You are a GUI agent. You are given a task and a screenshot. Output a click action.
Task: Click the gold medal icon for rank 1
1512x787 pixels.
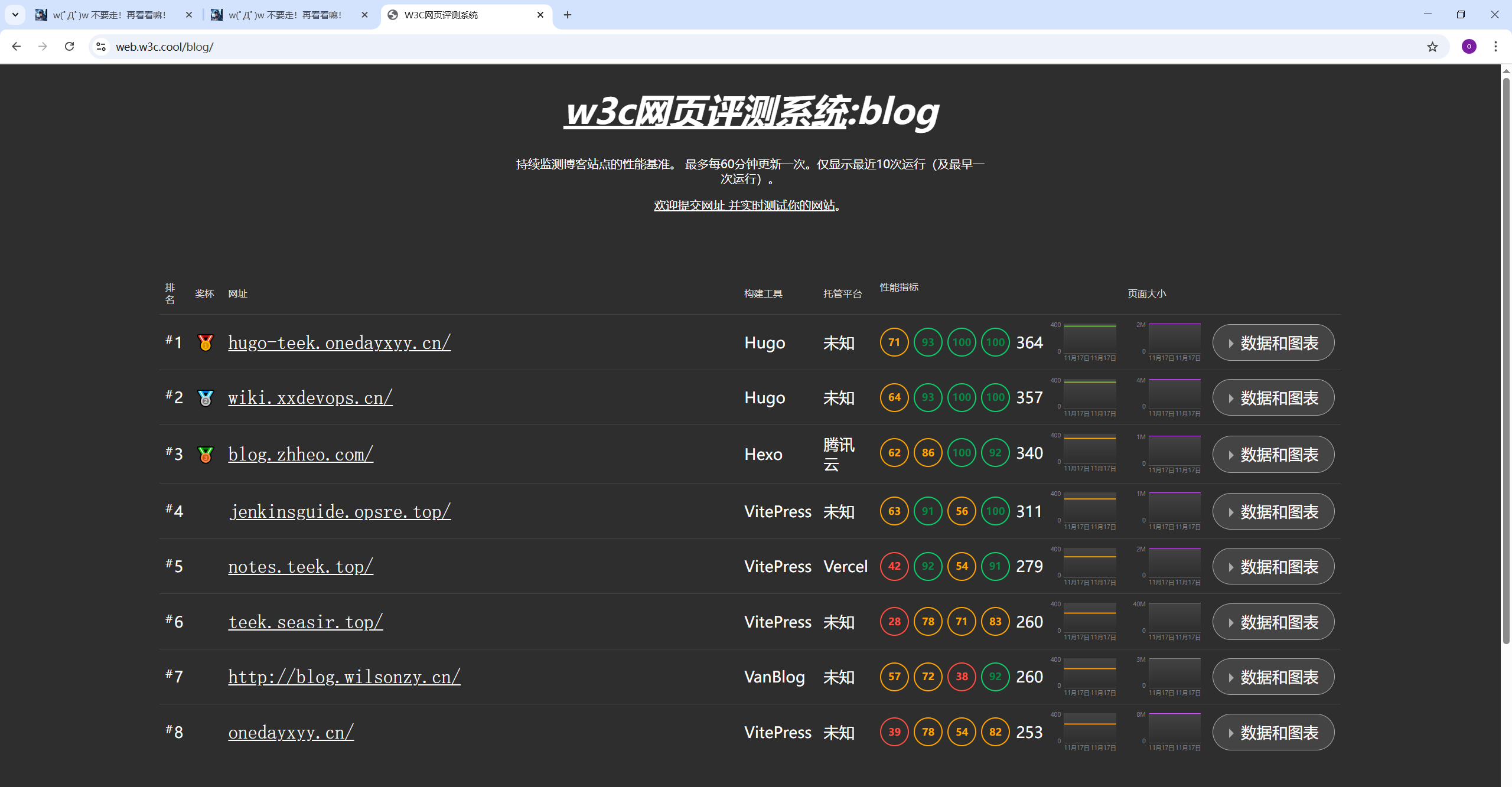tap(205, 342)
